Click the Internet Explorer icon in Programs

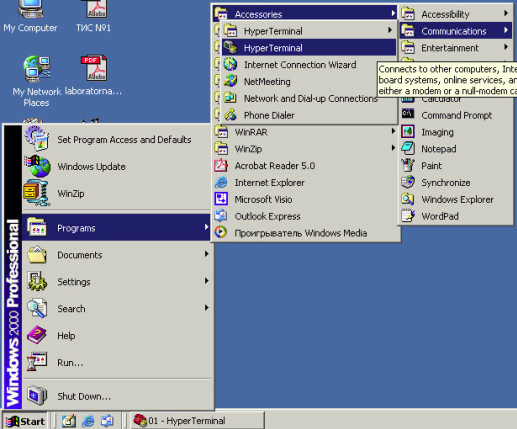(x=221, y=182)
